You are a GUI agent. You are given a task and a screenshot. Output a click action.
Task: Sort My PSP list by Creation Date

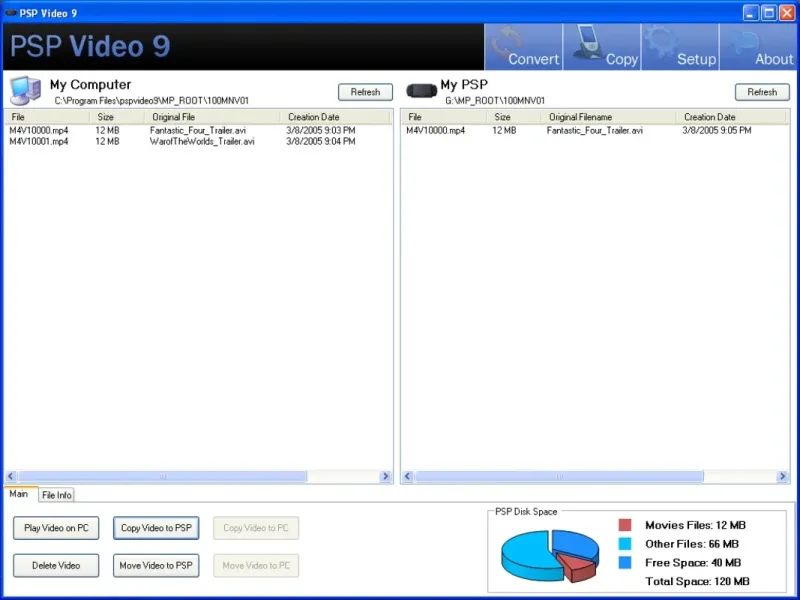pyautogui.click(x=732, y=117)
